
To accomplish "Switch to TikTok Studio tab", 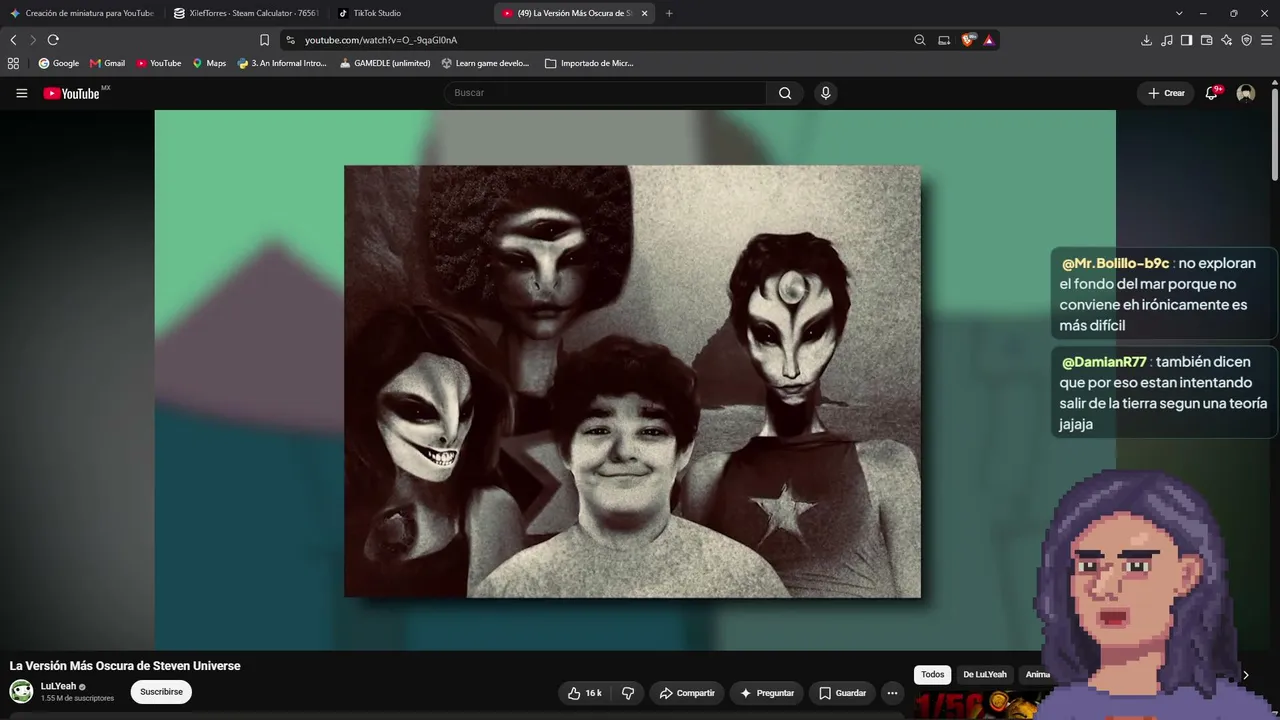I will pos(410,13).
